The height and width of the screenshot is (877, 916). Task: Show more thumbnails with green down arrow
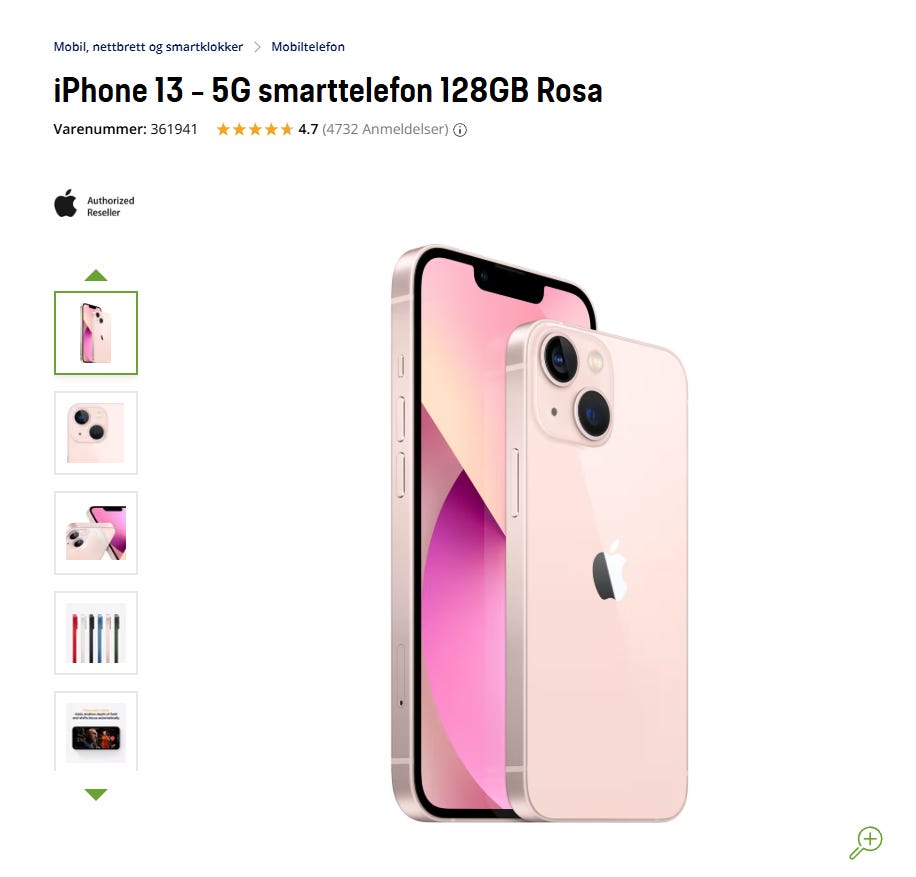click(96, 794)
